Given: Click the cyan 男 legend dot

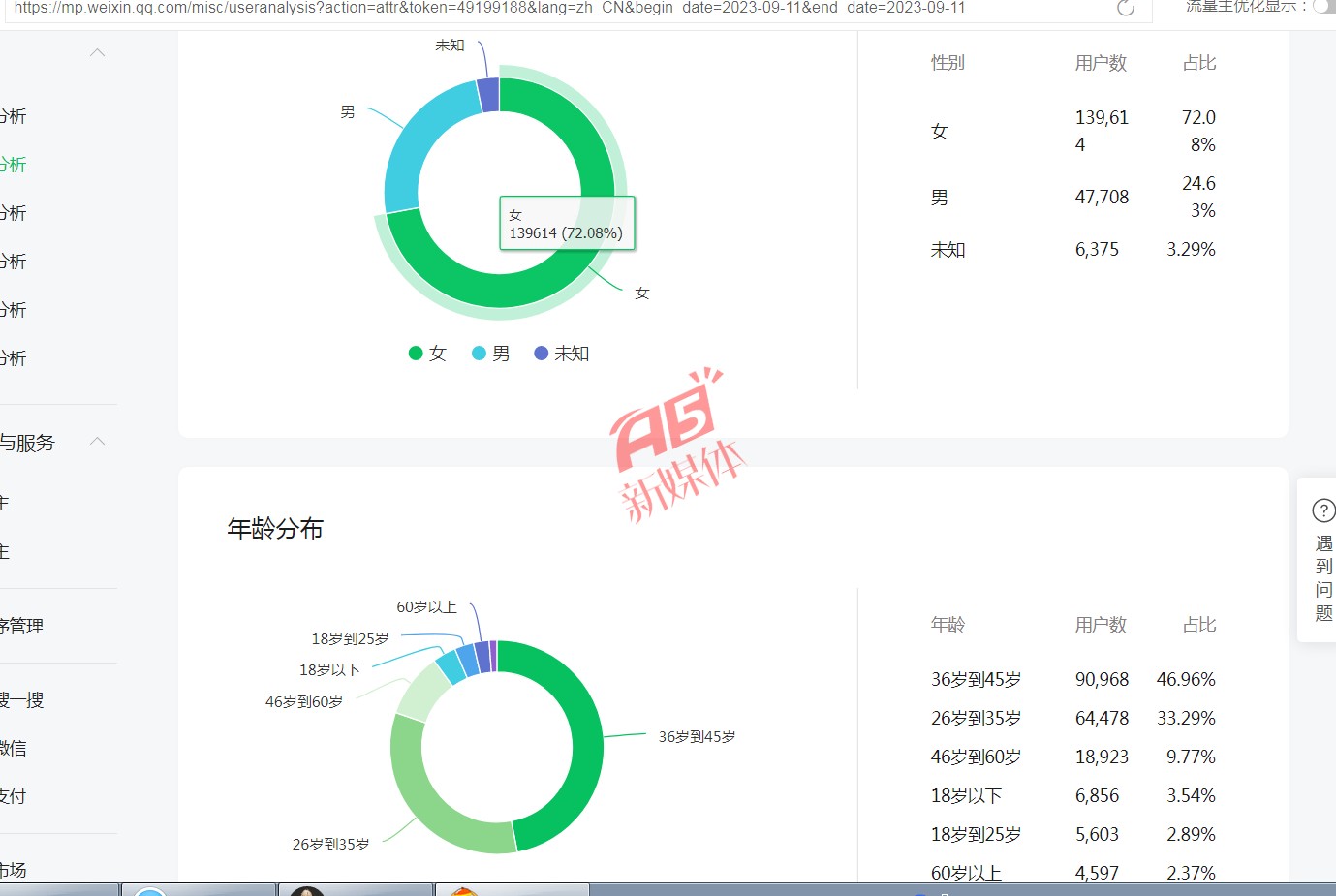Looking at the screenshot, I should click(x=479, y=354).
